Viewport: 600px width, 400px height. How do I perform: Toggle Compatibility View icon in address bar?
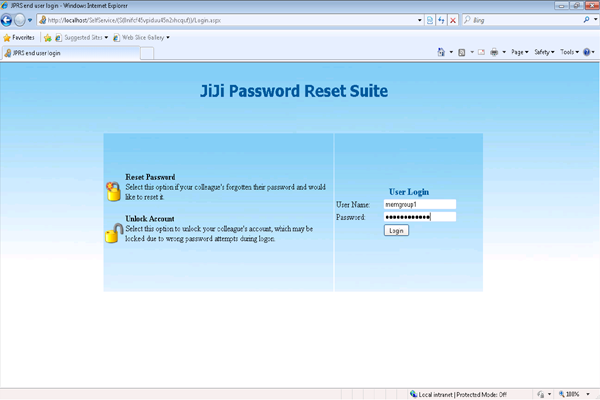[x=430, y=20]
